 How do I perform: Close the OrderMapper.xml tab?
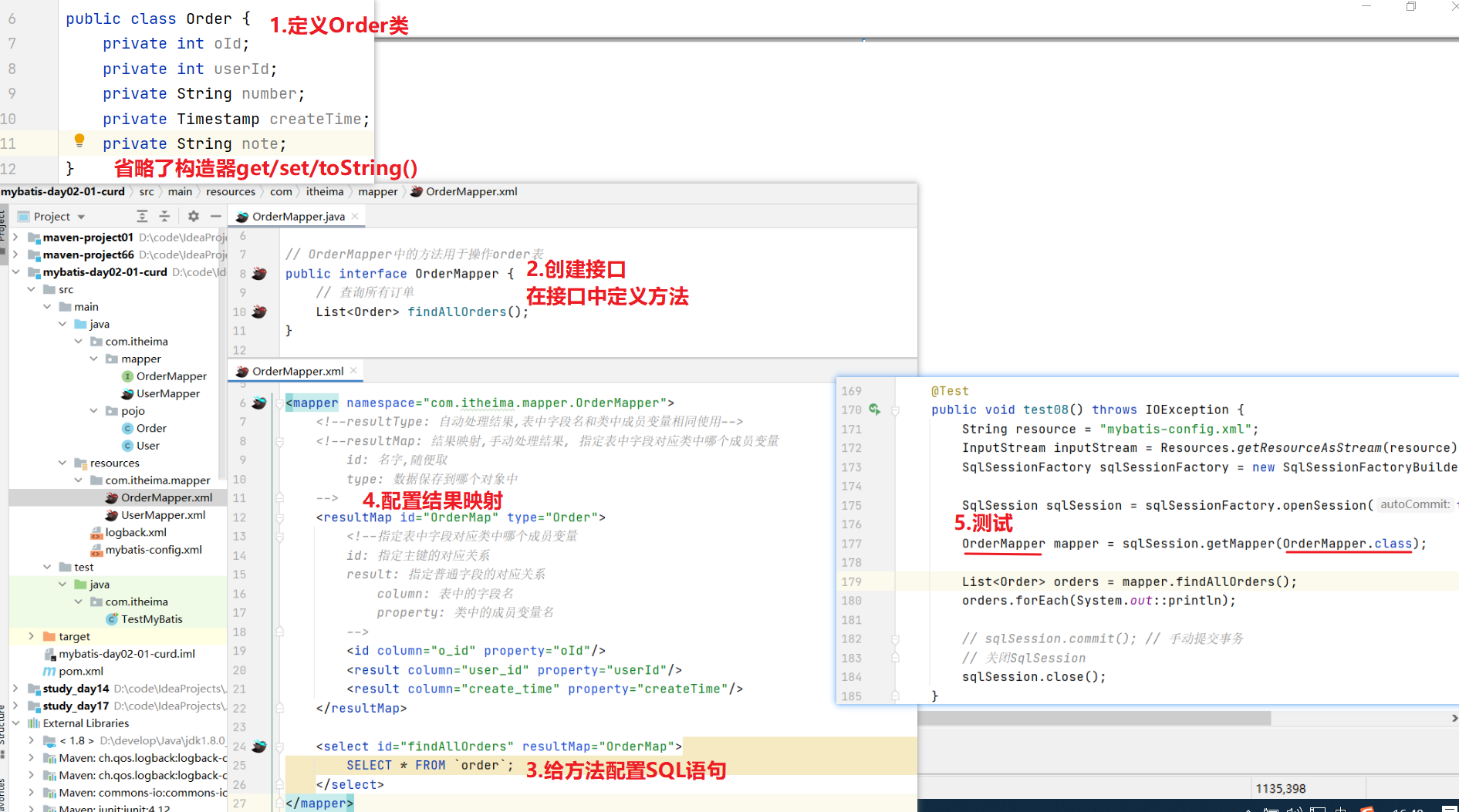[353, 371]
